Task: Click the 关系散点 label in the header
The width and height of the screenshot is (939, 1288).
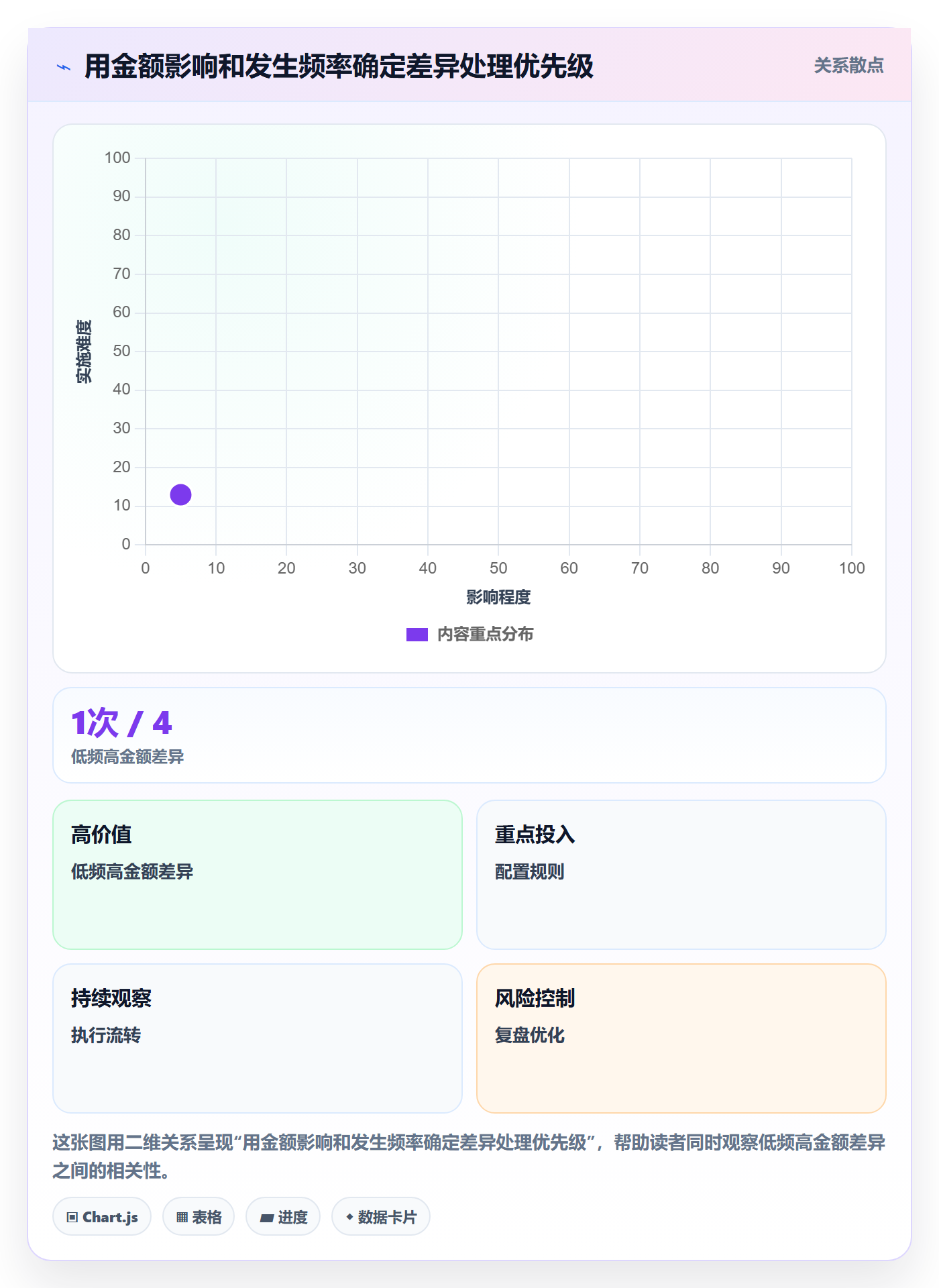Action: [848, 66]
